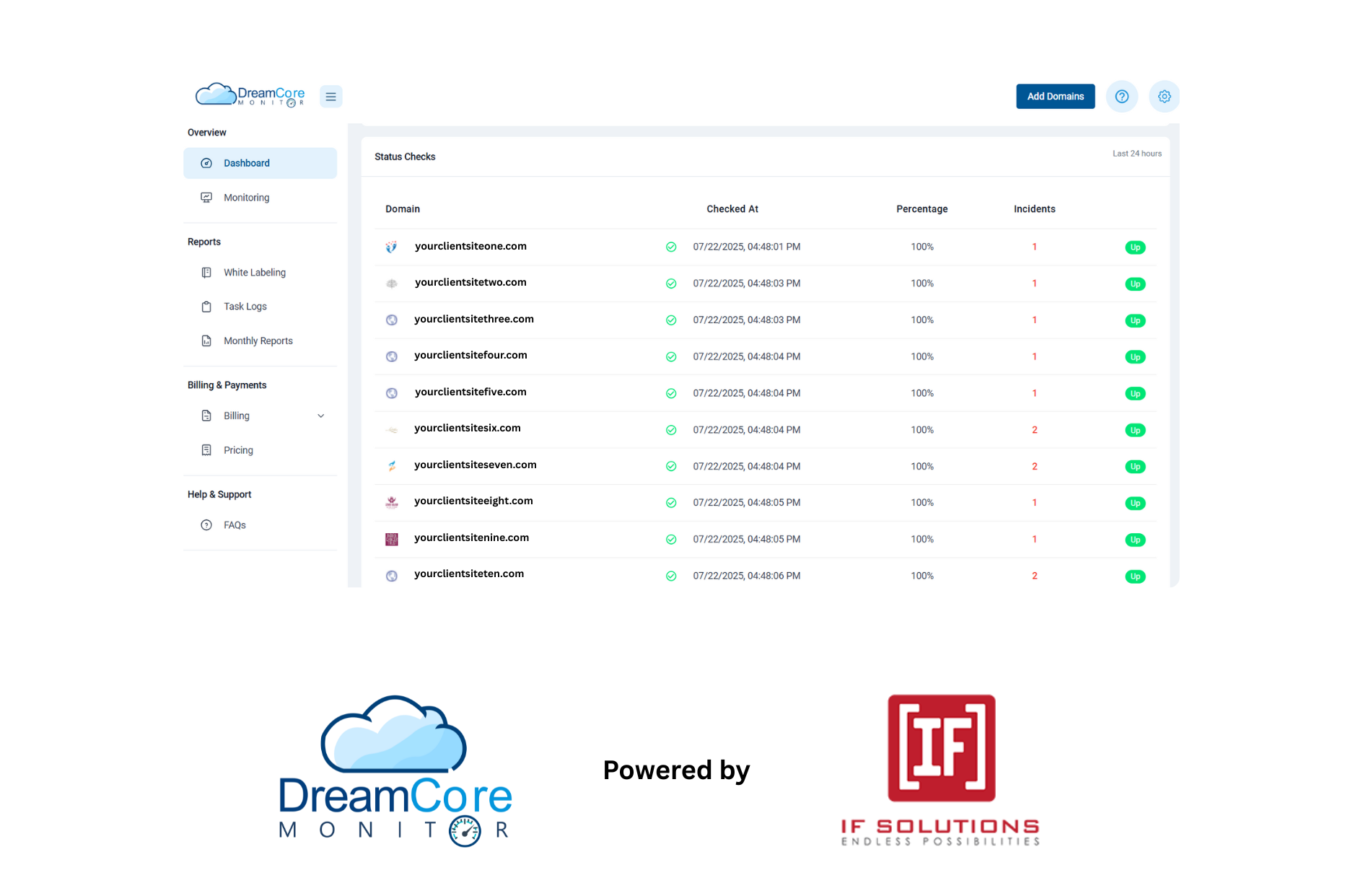The height and width of the screenshot is (896, 1353).
Task: Click the FAQs question icon
Action: coord(206,525)
